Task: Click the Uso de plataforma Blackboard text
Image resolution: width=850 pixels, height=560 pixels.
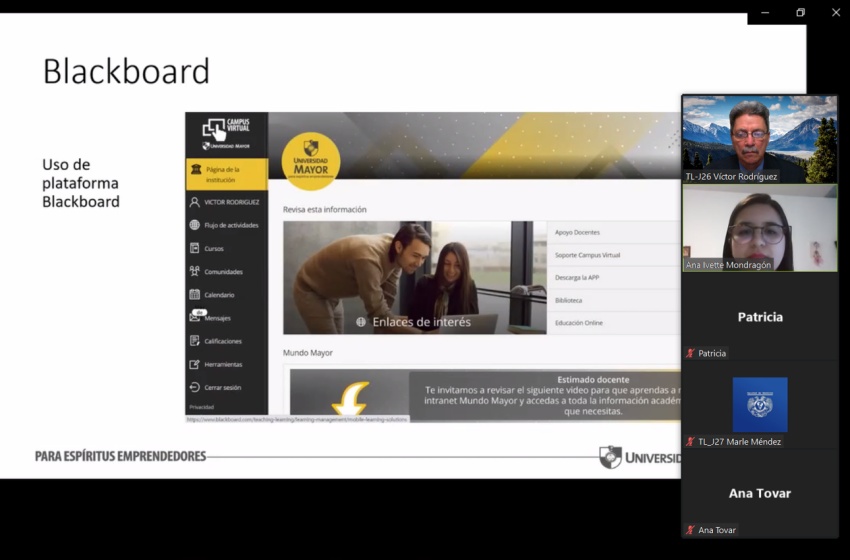Action: tap(81, 183)
